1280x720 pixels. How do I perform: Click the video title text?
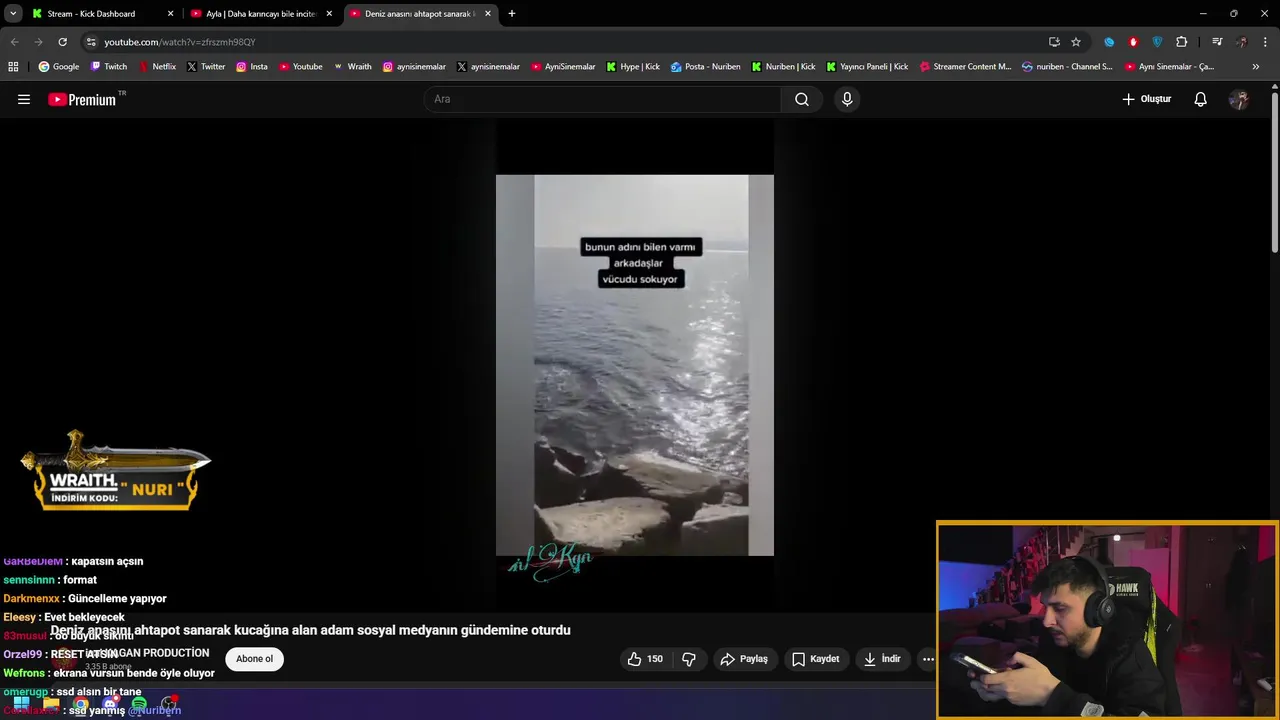pos(311,630)
